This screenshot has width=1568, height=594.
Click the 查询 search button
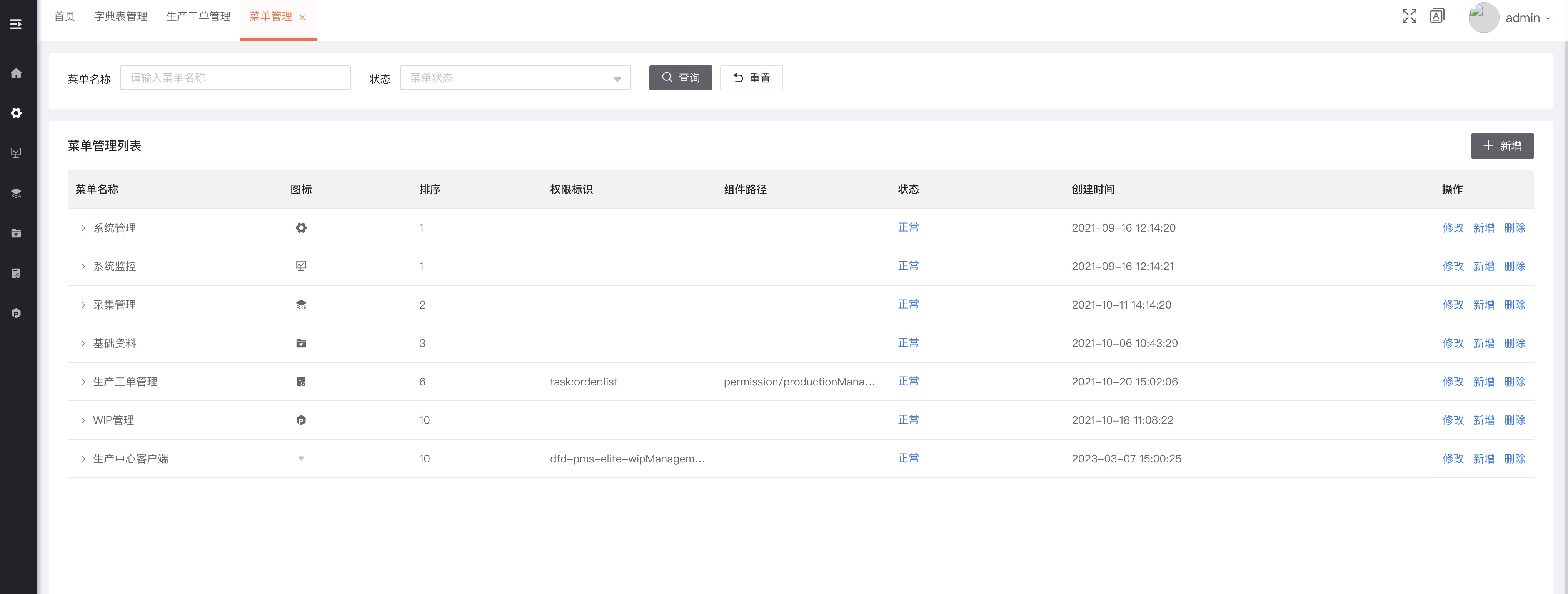681,78
